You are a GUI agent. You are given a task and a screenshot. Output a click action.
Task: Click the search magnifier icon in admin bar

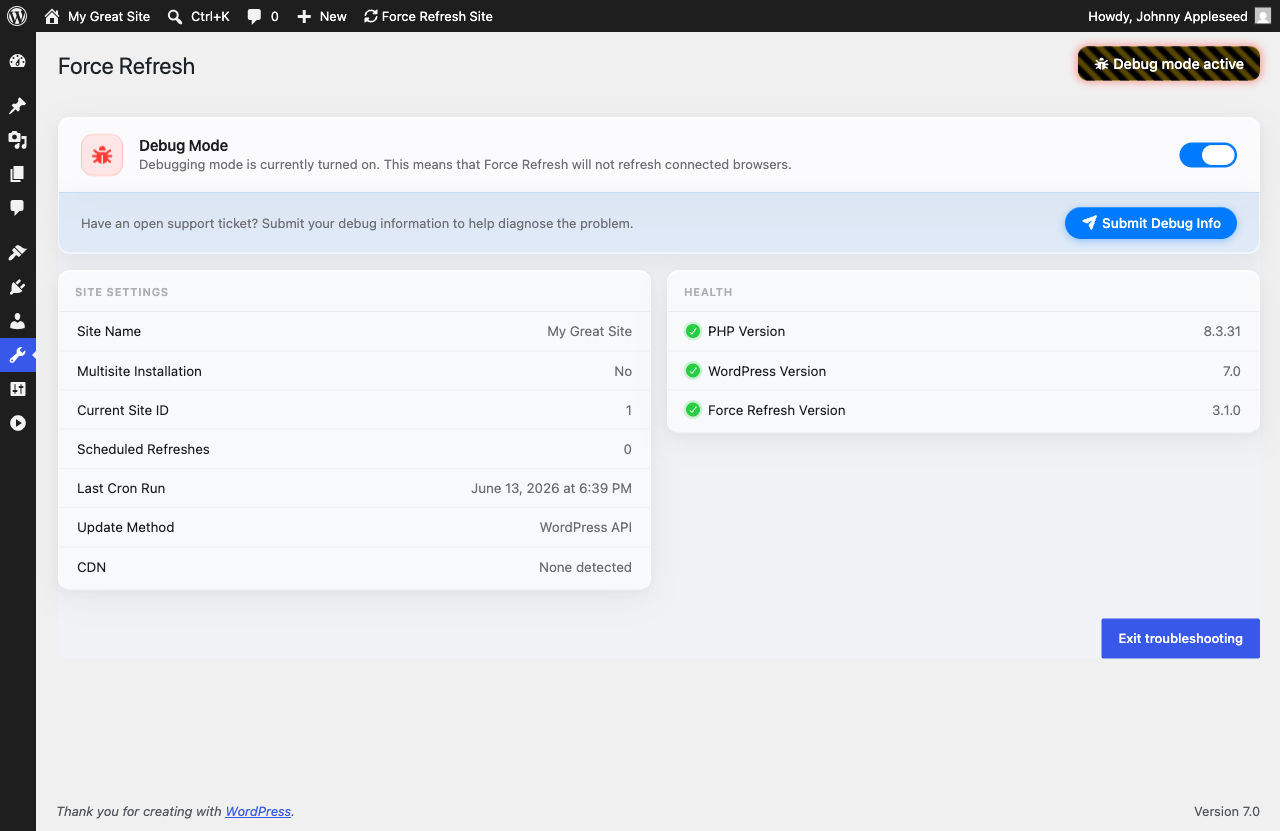pos(175,16)
